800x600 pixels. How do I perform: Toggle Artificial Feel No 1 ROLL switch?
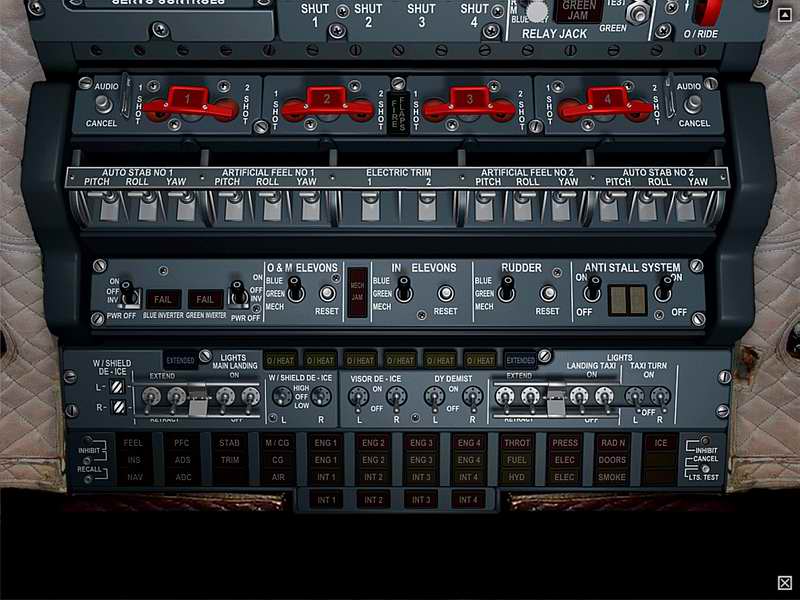pyautogui.click(x=272, y=207)
